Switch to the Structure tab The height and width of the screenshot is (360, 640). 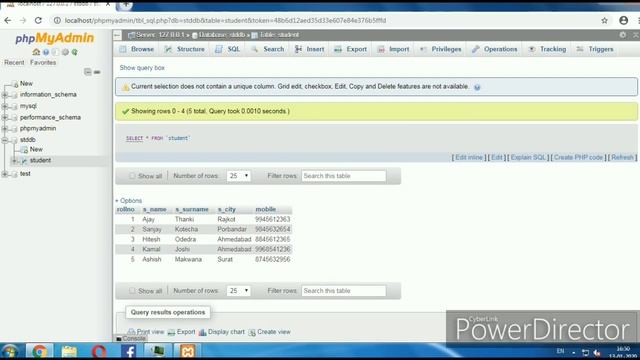[184, 49]
